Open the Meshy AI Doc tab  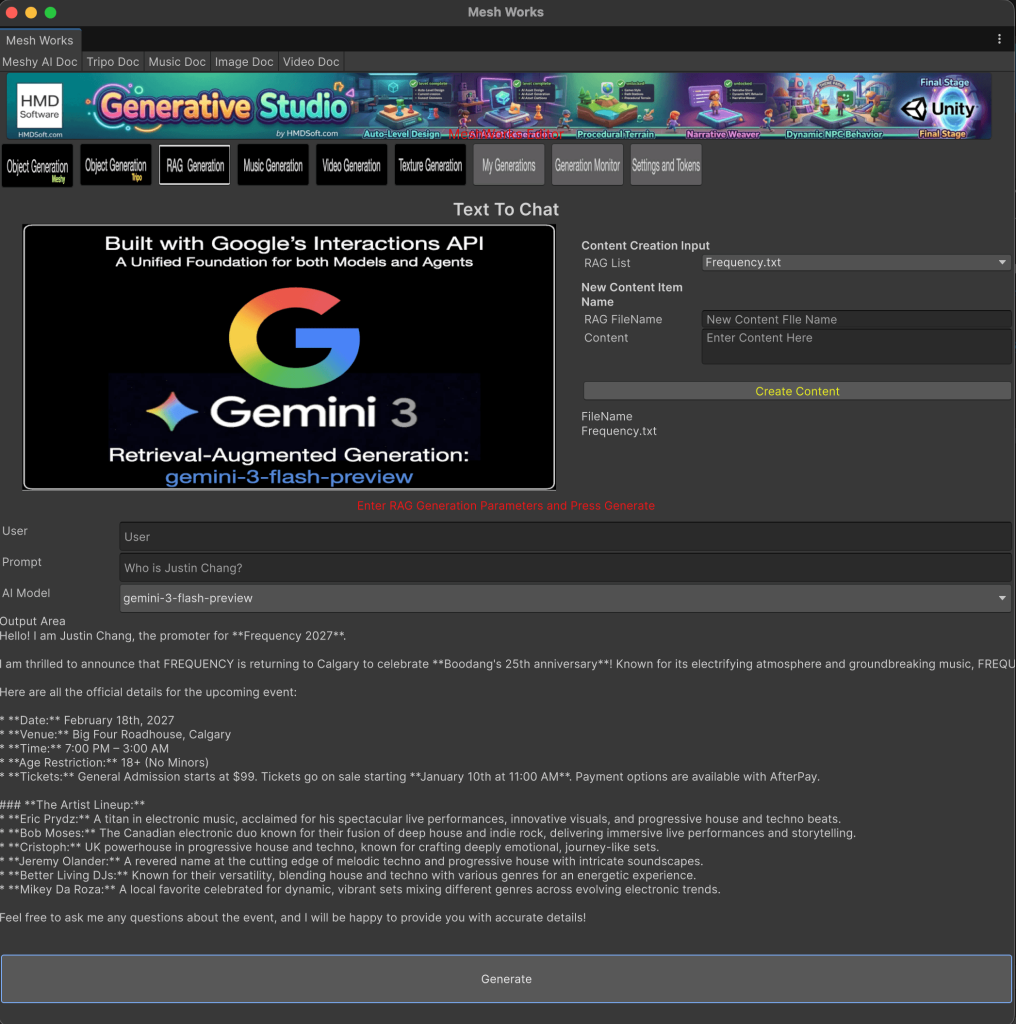[x=40, y=61]
